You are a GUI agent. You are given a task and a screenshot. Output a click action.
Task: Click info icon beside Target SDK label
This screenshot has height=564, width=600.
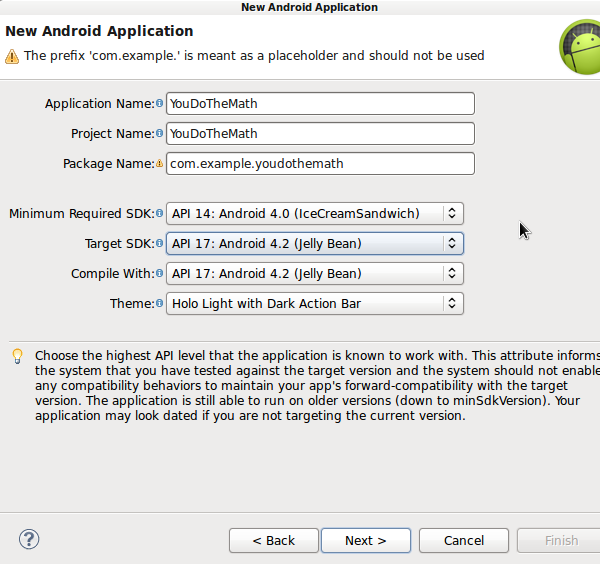pyautogui.click(x=159, y=243)
